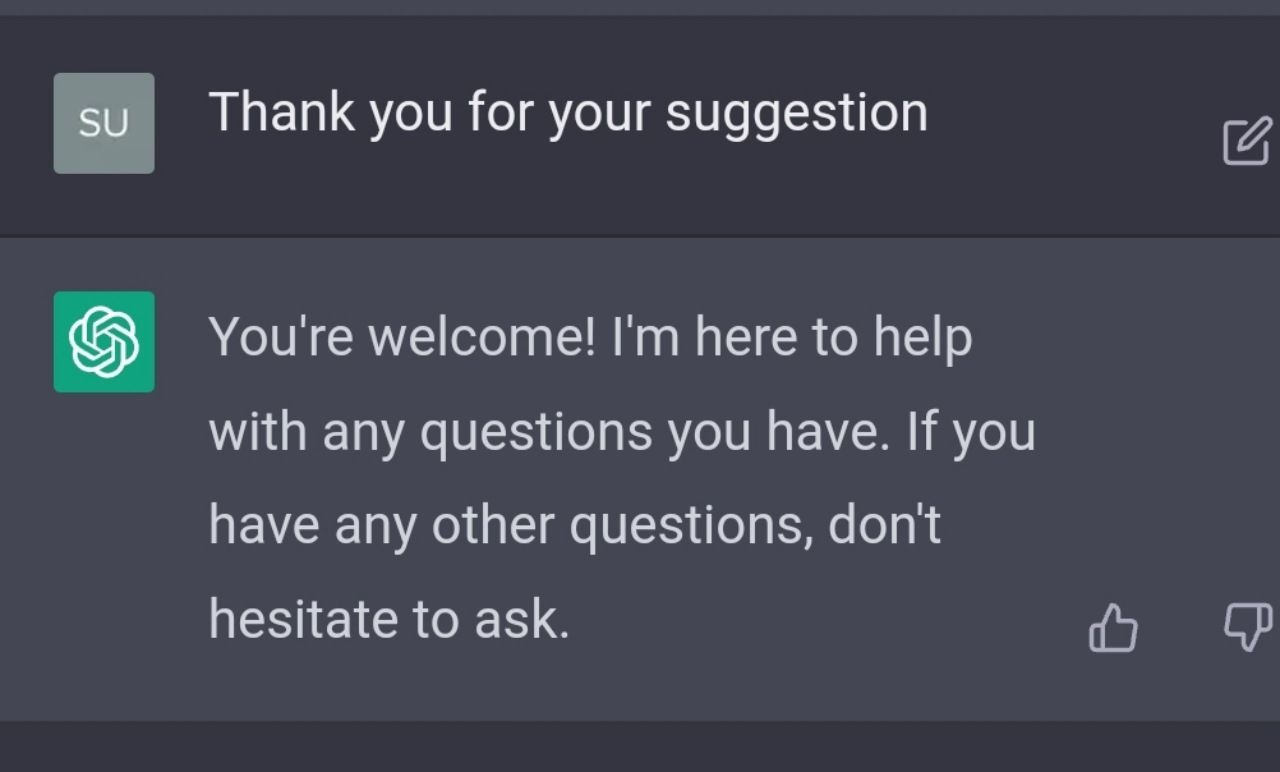Viewport: 1280px width, 772px height.
Task: Click the green ChatGPT logo avatar
Action: [104, 342]
